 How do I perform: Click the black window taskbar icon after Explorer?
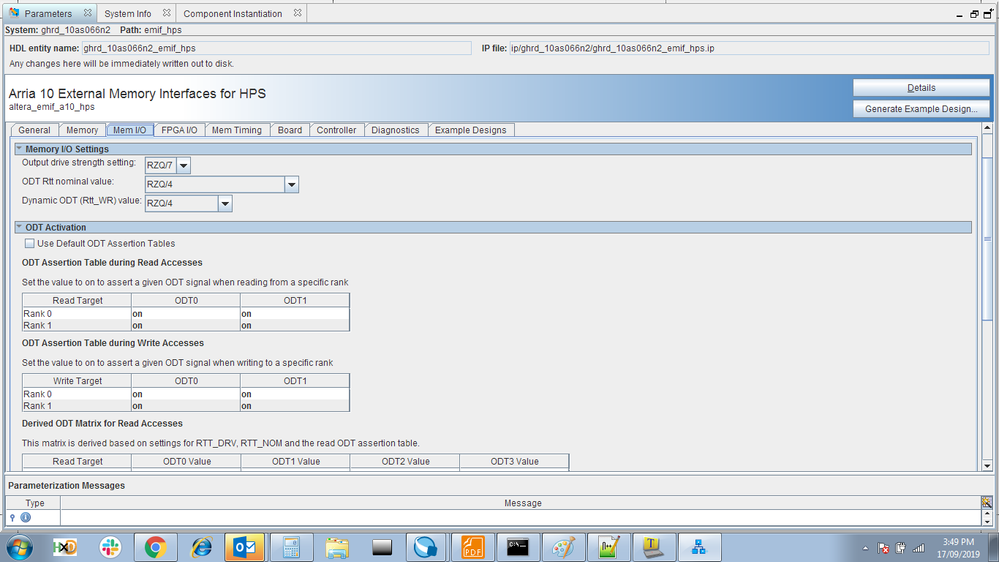[x=382, y=547]
